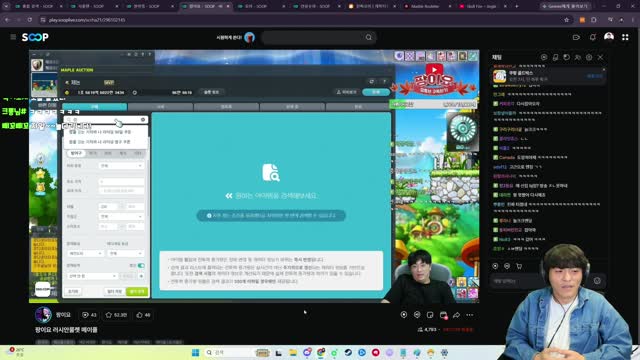This screenshot has width=640, height=360.
Task: Open the notifications bell
Action: coord(593,37)
